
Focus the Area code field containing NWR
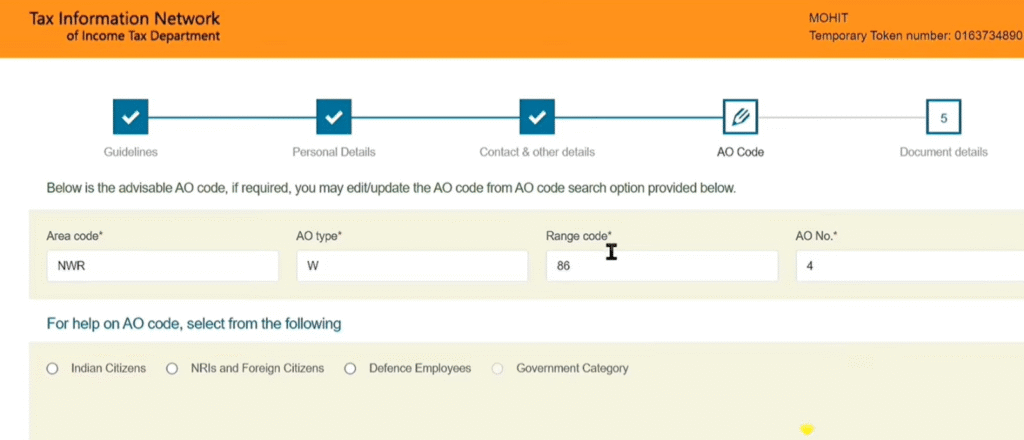(x=162, y=267)
